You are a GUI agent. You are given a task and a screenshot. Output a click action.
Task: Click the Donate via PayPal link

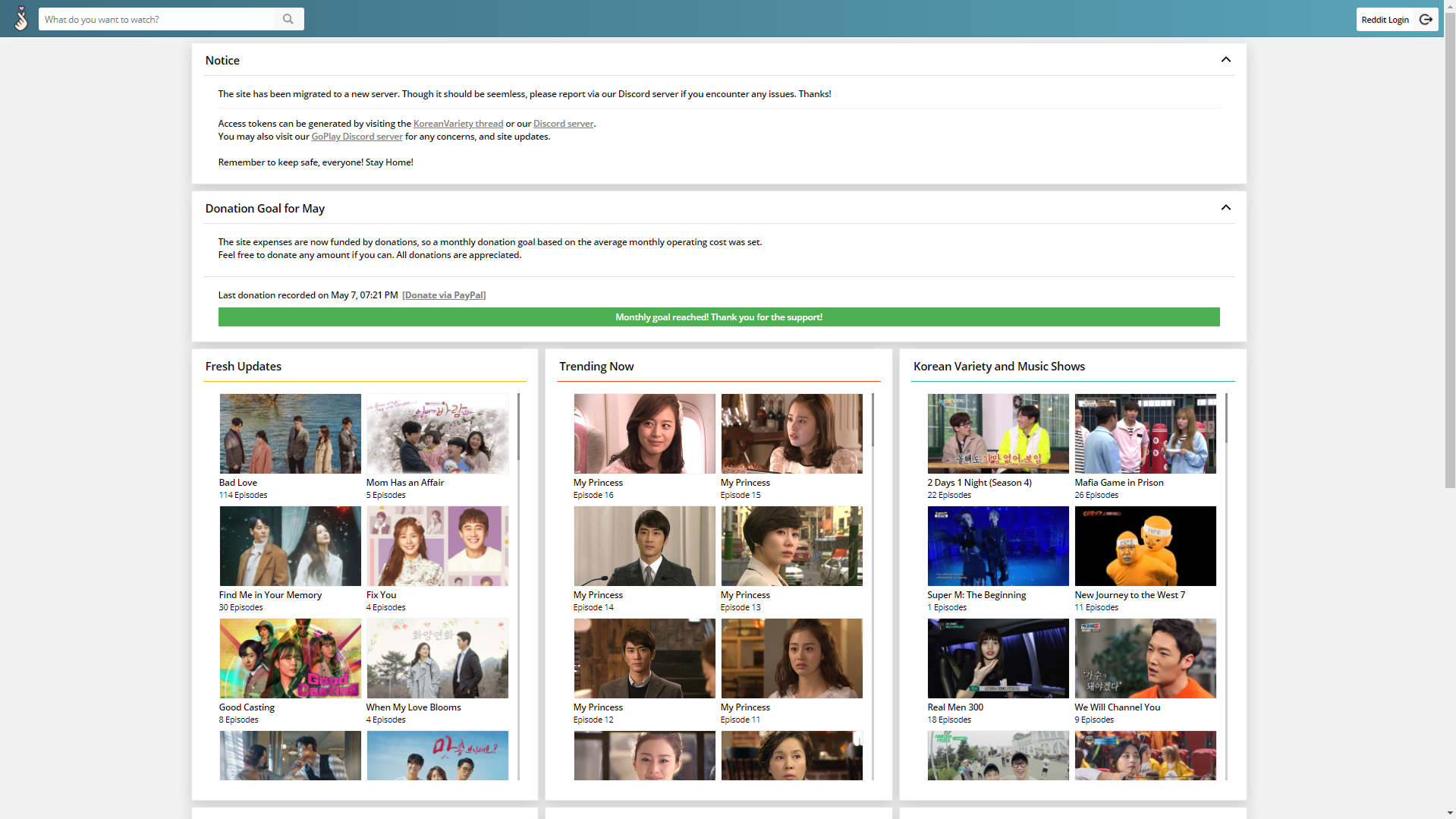[444, 295]
